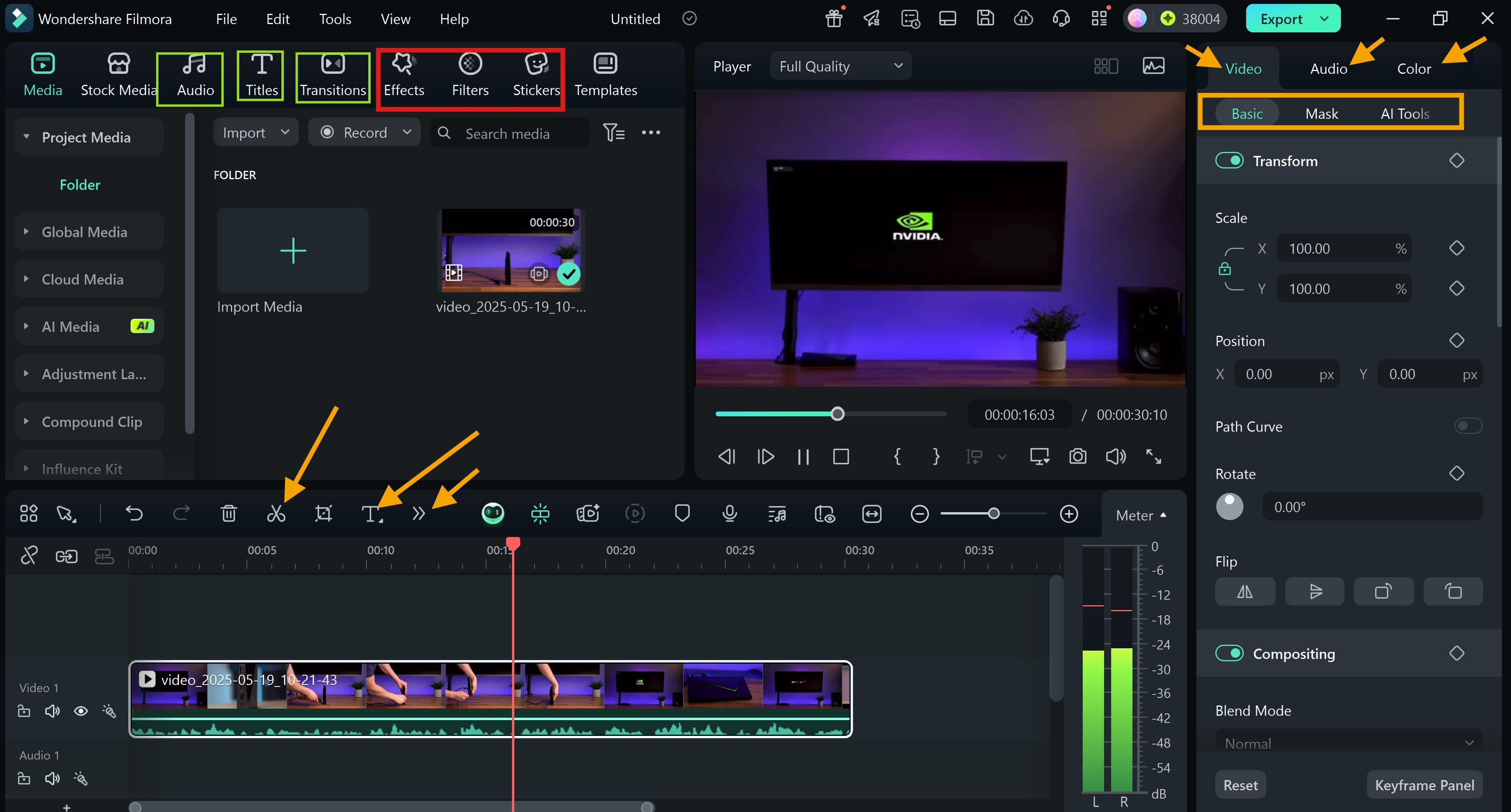Lock the Video 1 track
Image resolution: width=1511 pixels, height=812 pixels.
coord(24,711)
